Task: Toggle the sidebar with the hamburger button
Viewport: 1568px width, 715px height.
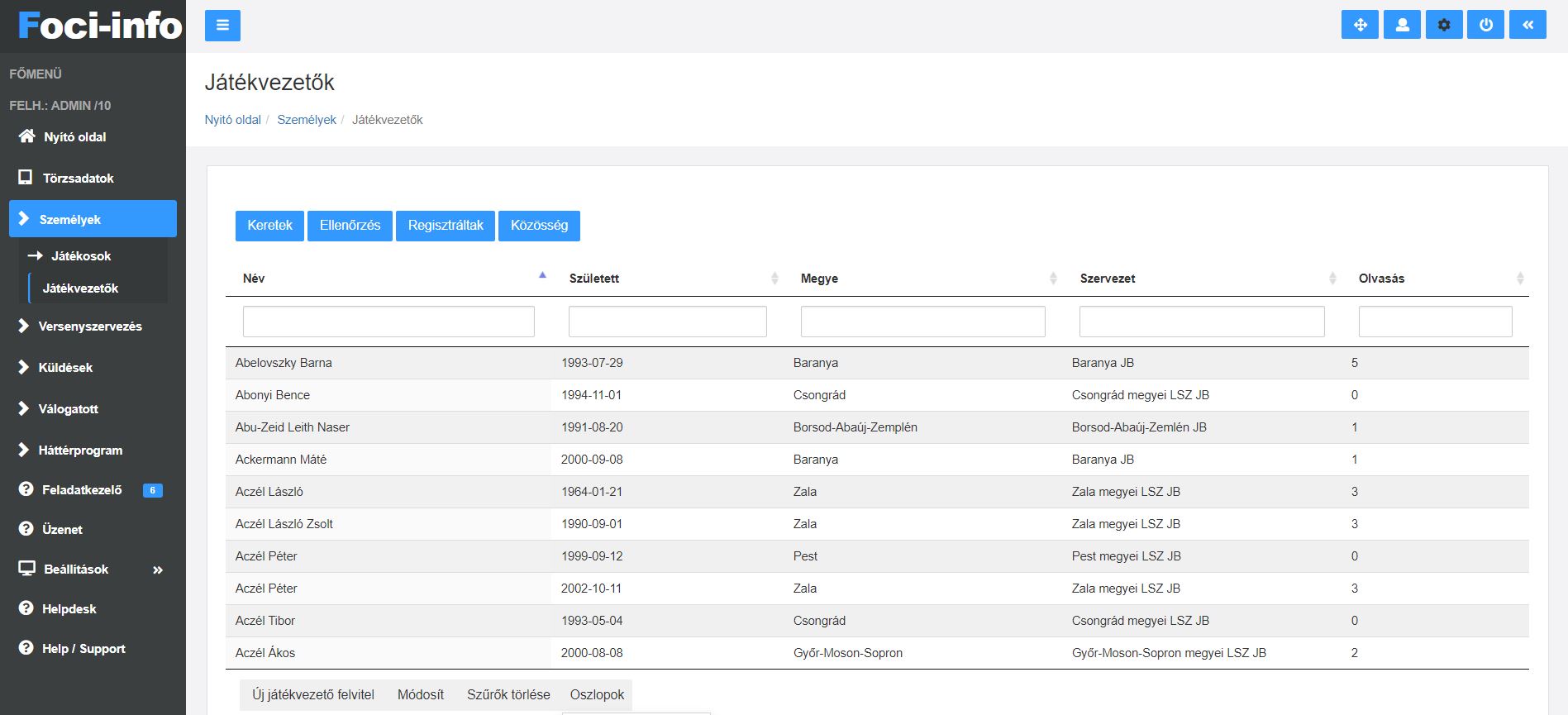Action: coord(222,26)
